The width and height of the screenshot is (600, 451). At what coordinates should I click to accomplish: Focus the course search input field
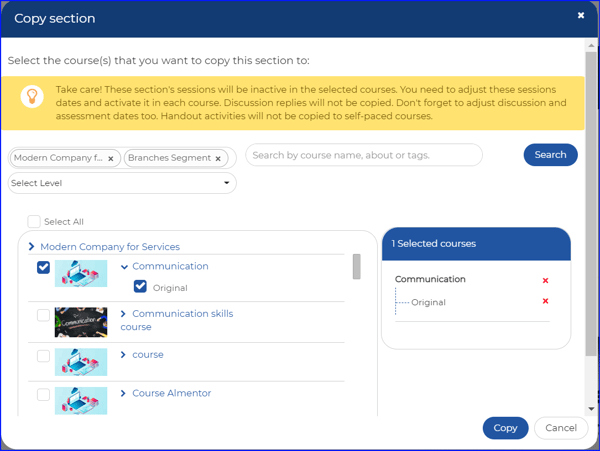(364, 155)
